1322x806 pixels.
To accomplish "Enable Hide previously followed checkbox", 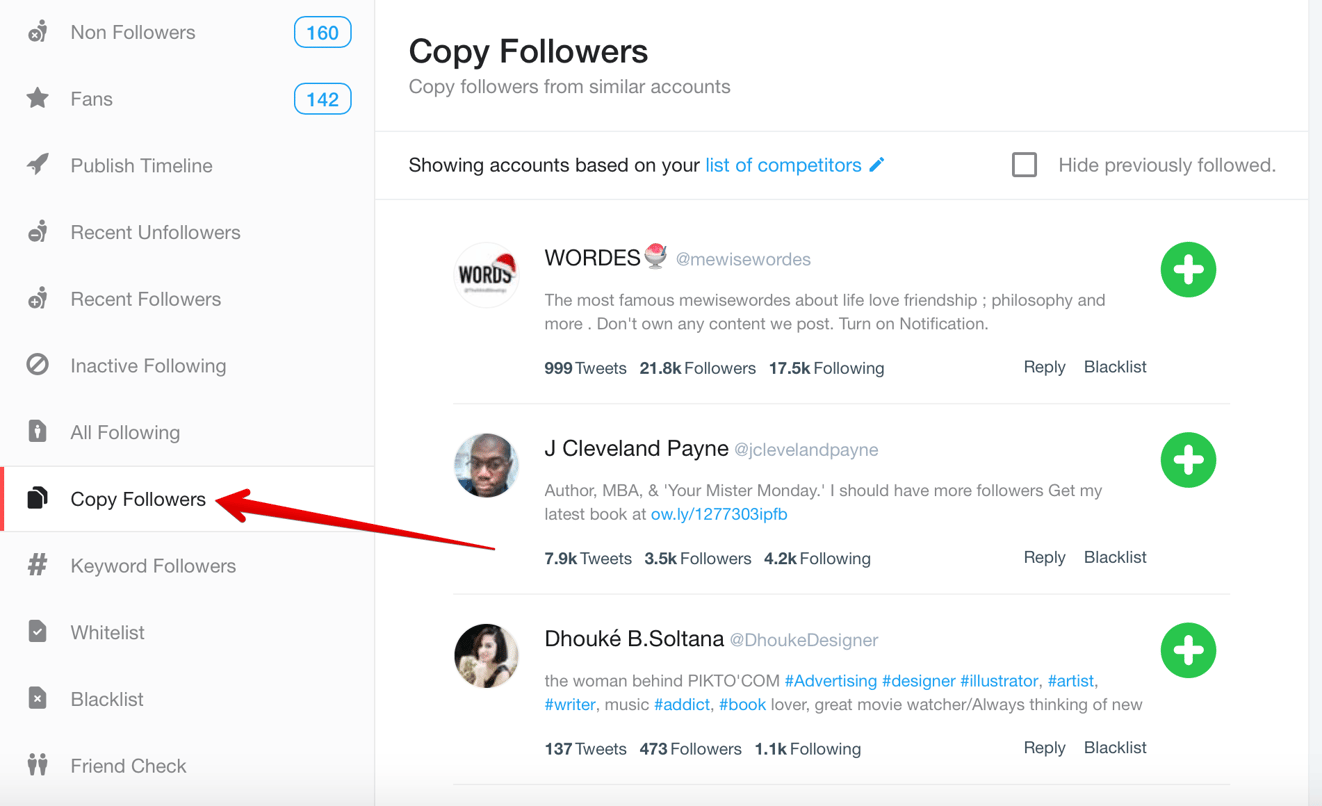I will (1024, 165).
